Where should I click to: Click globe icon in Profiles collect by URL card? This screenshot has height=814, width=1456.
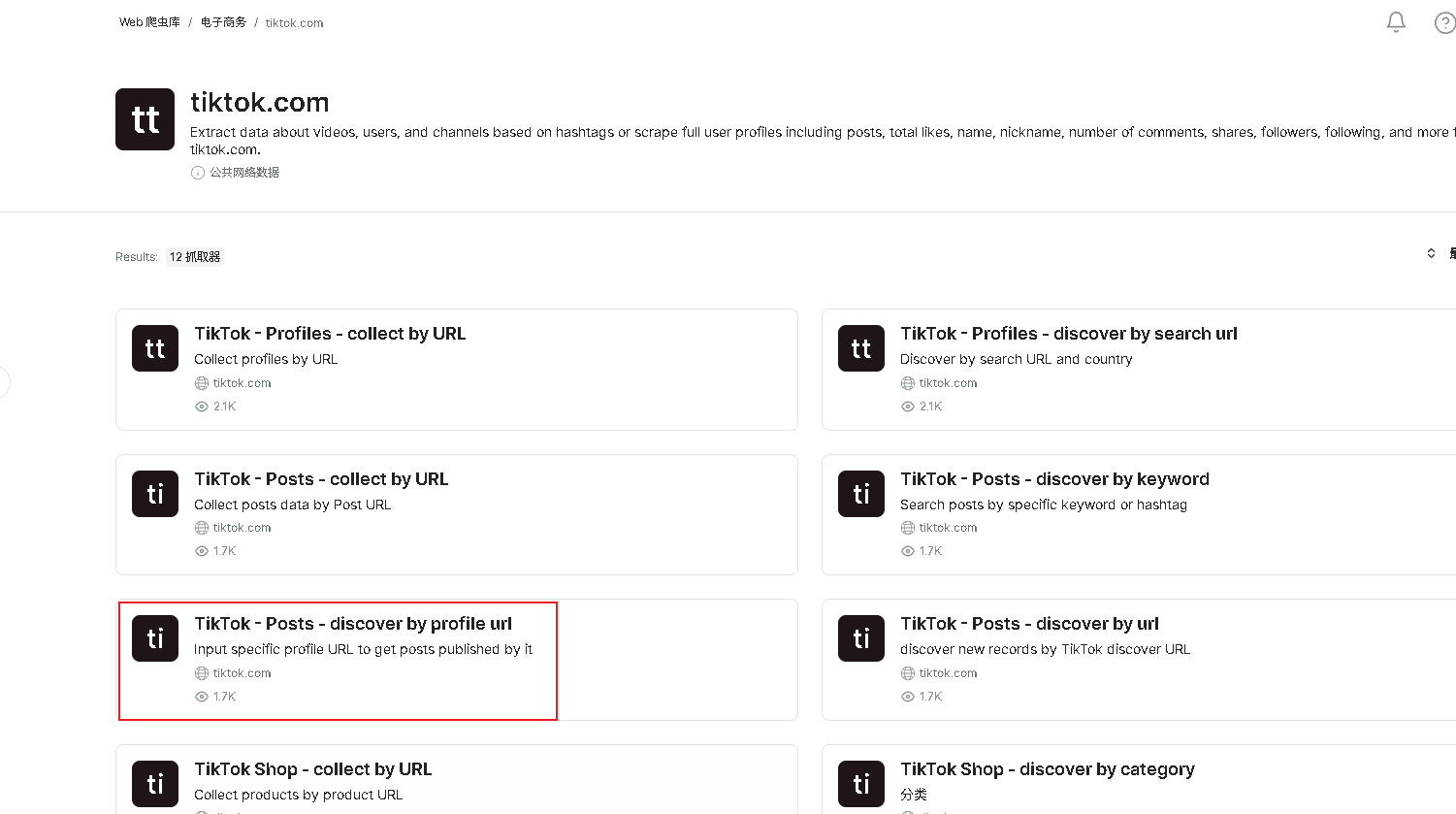click(202, 383)
